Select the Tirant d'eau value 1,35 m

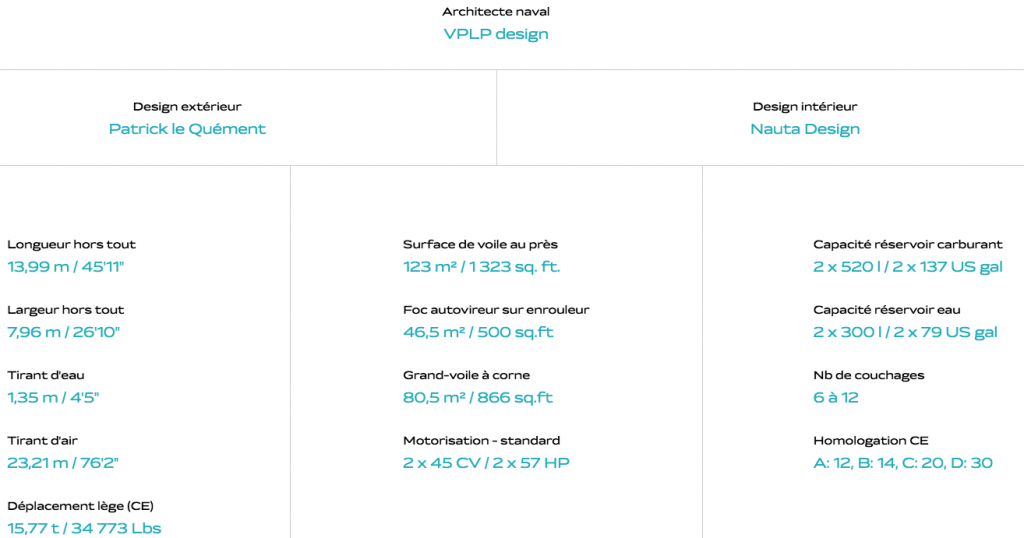click(x=53, y=397)
